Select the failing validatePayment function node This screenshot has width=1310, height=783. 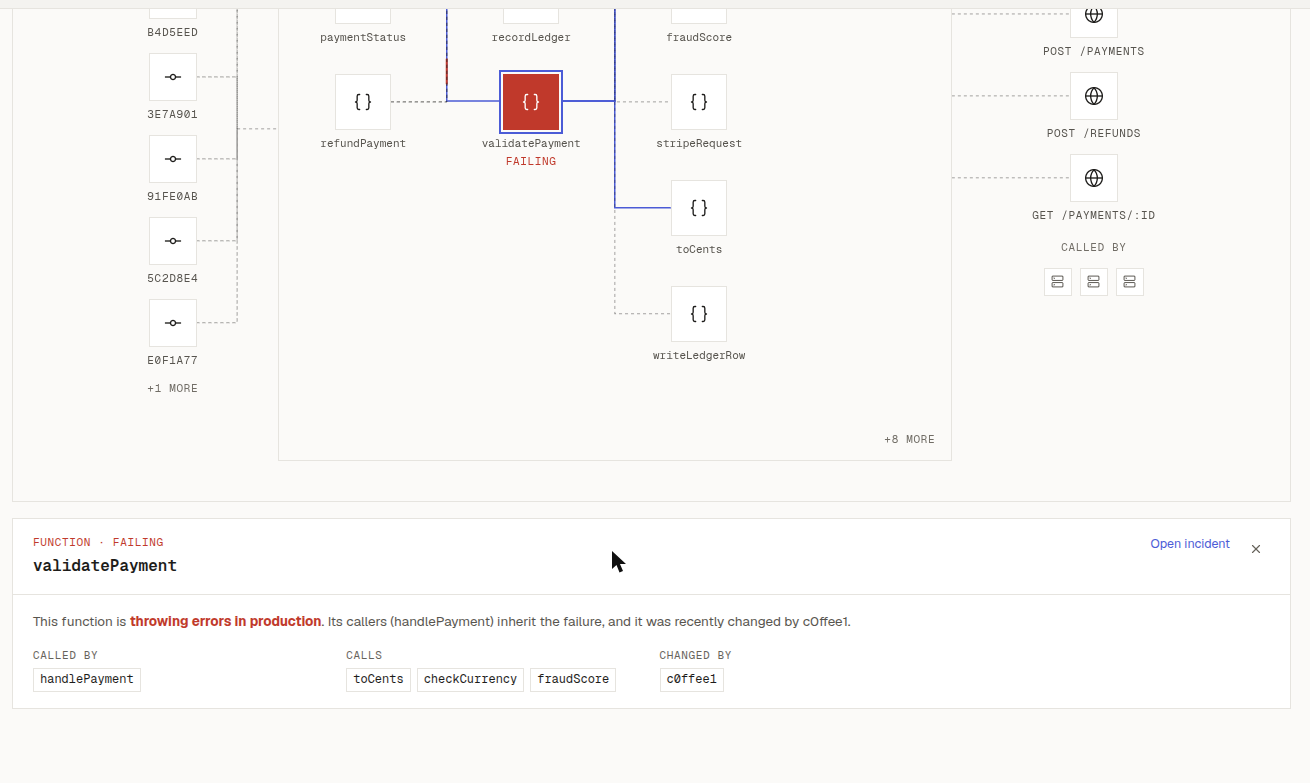[x=531, y=102]
